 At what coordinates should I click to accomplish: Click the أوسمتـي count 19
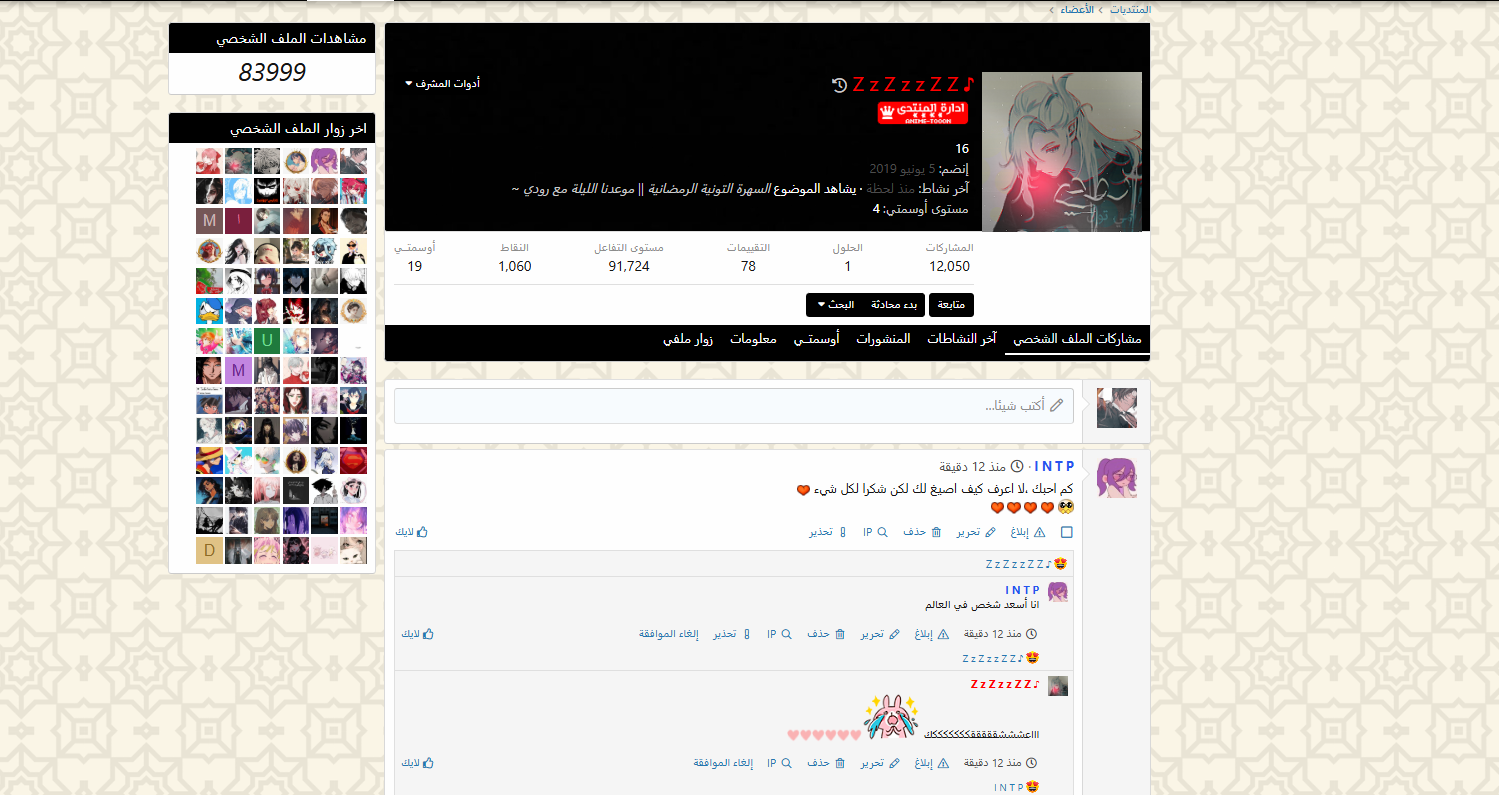point(415,266)
